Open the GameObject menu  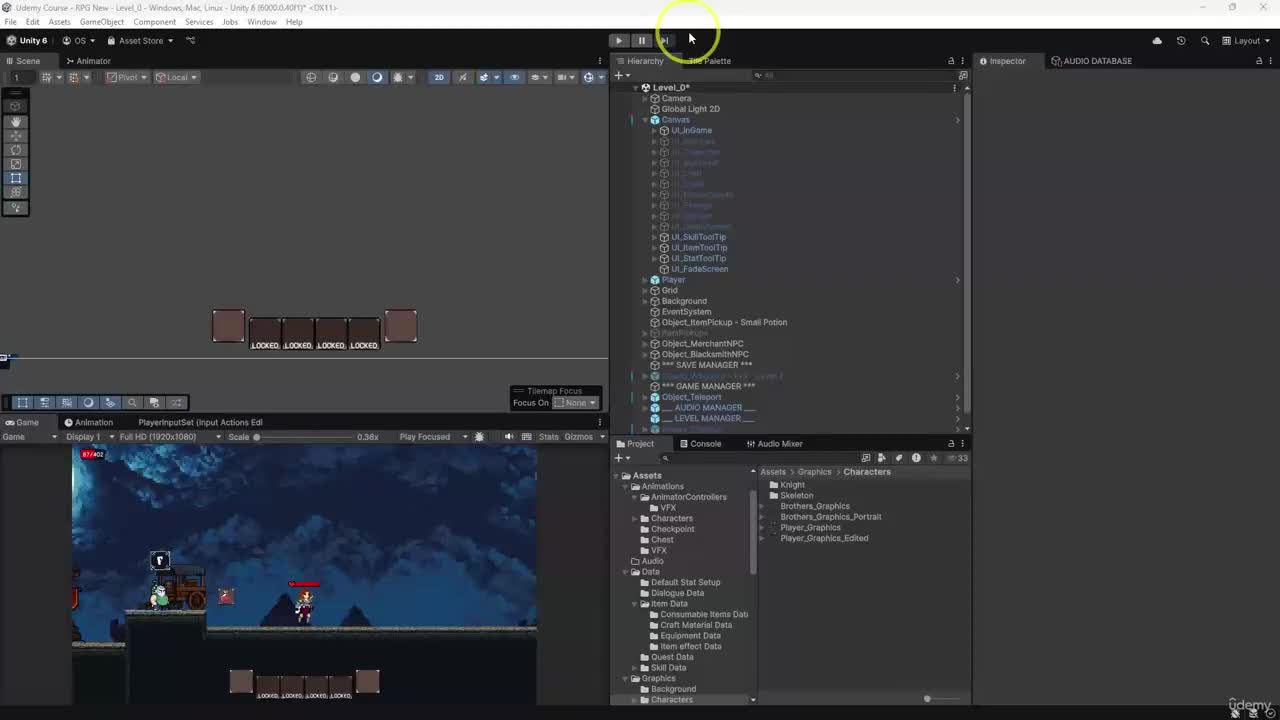[101, 22]
